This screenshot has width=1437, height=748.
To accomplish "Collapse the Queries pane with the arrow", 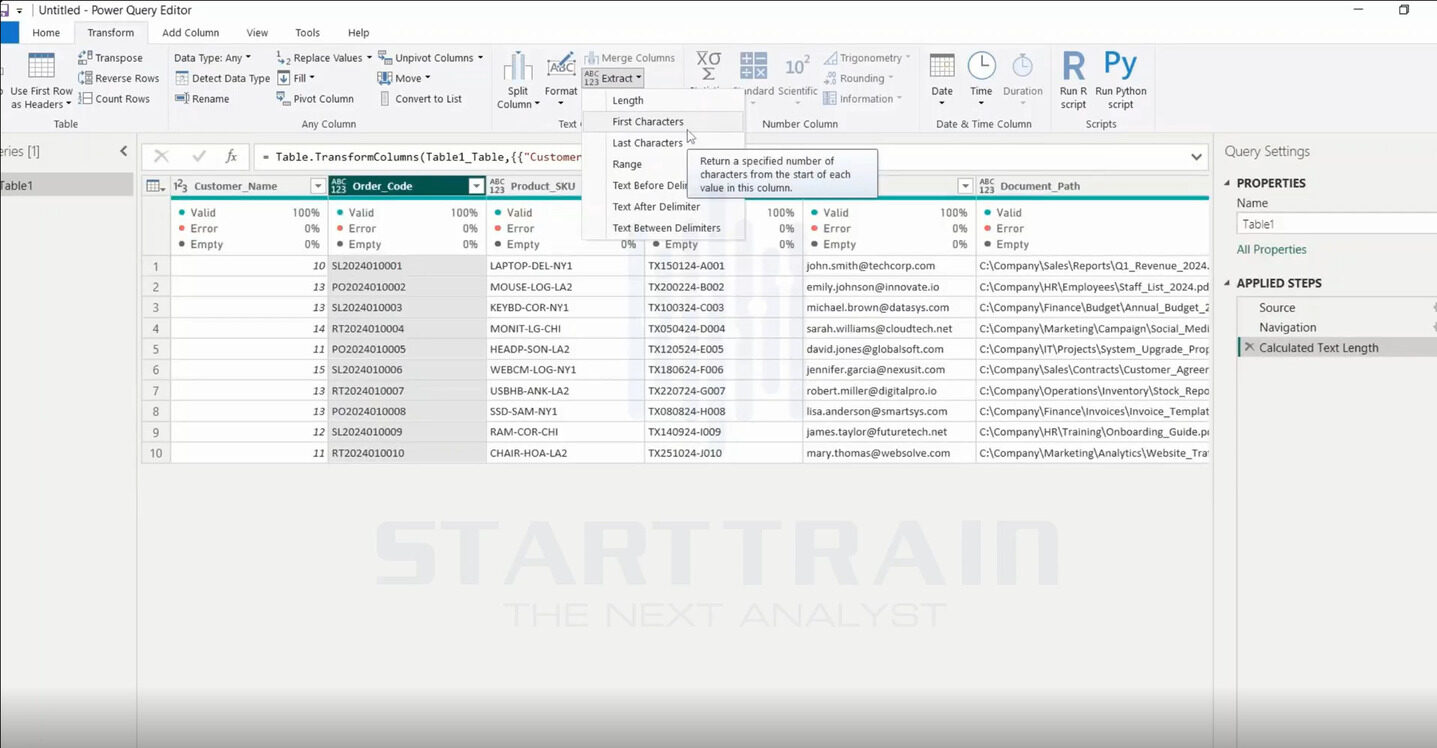I will click(124, 151).
